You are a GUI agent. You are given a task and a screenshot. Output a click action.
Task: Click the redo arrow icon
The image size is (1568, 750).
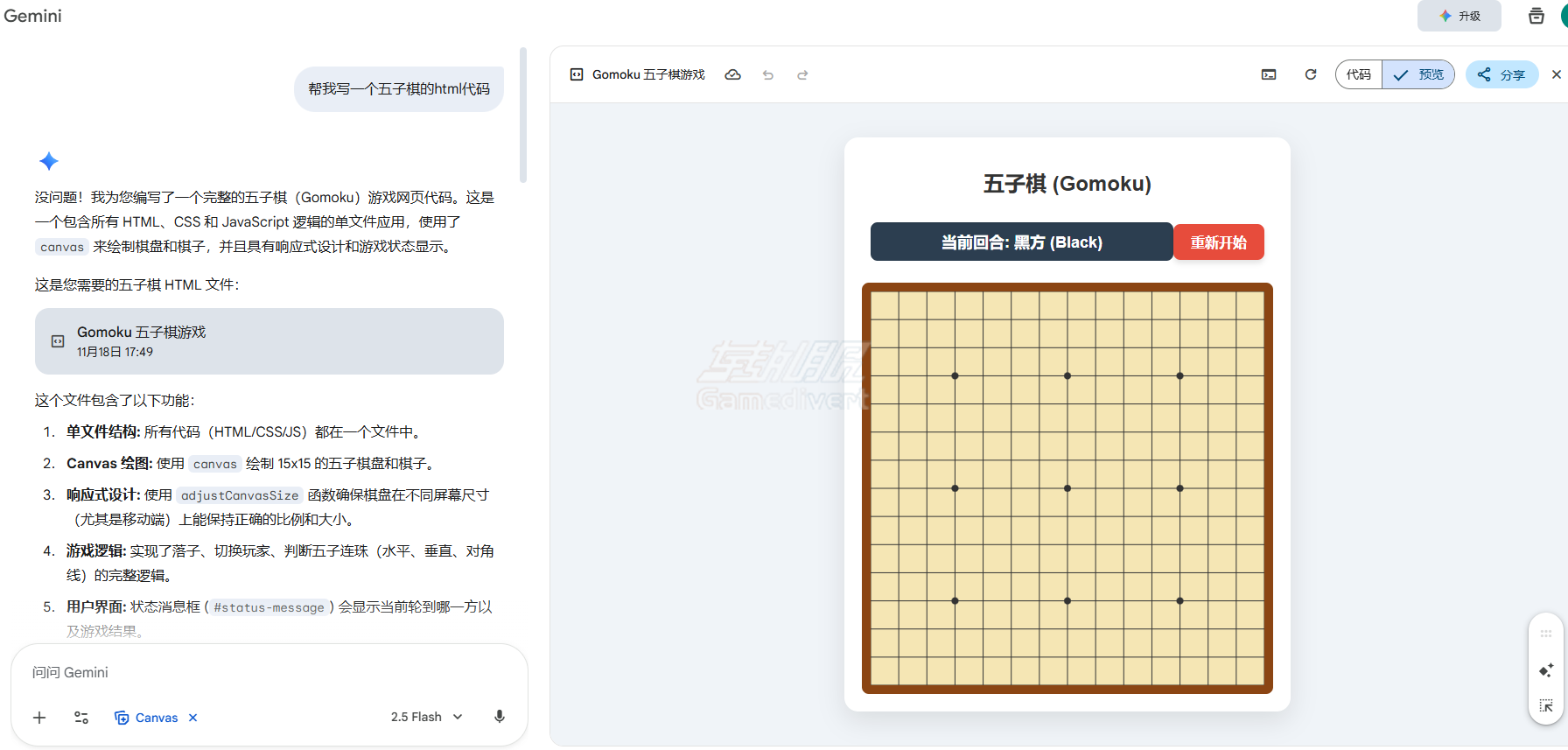point(802,75)
